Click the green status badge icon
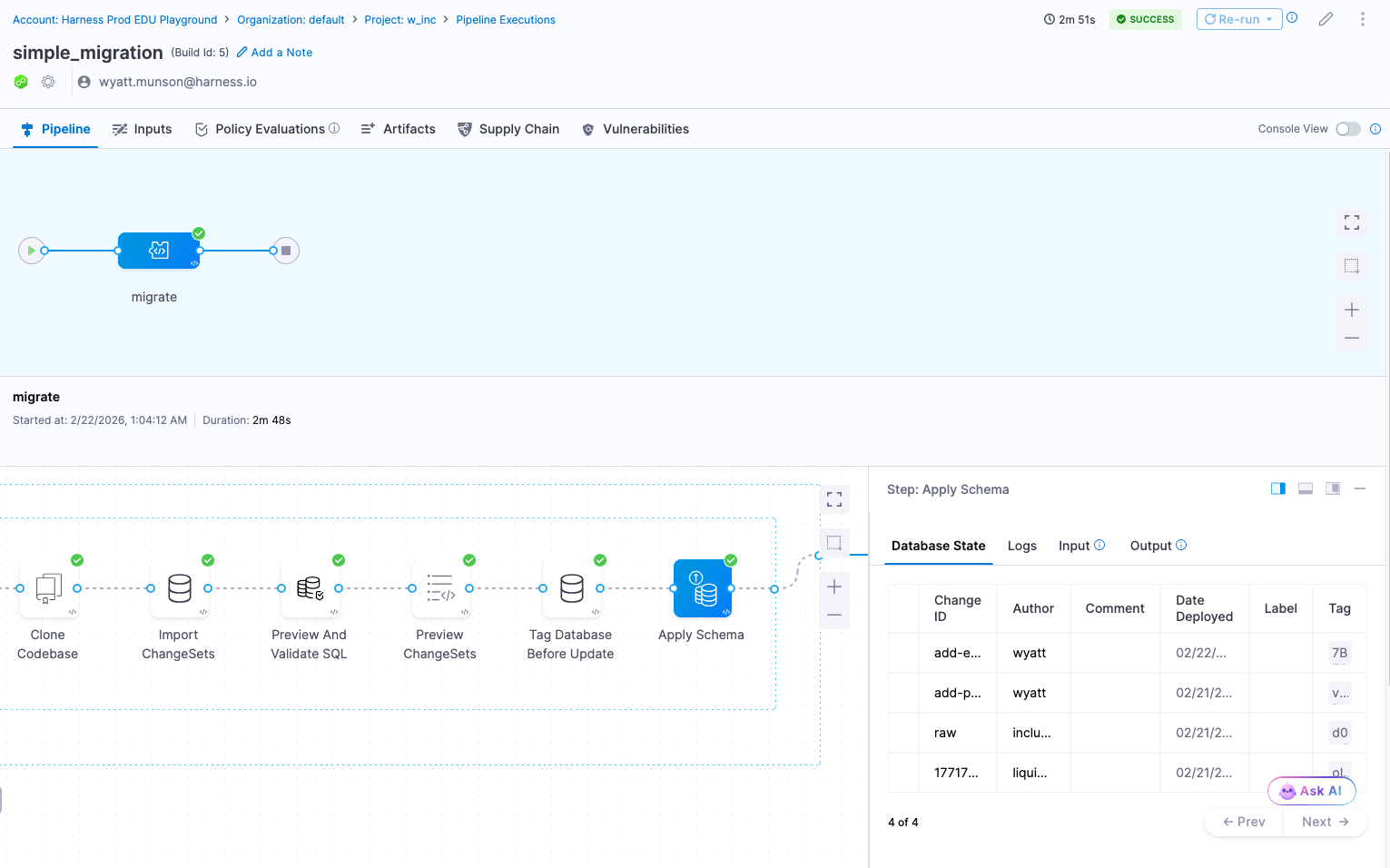The image size is (1390, 868). pyautogui.click(x=21, y=82)
